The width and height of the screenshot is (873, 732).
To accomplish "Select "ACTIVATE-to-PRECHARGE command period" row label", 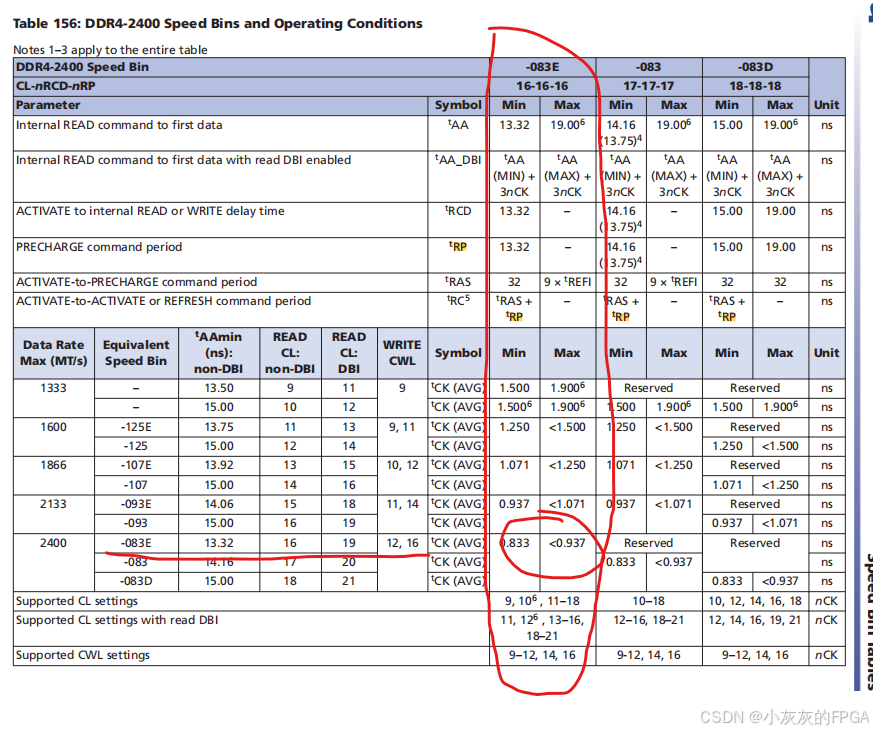I will pos(136,282).
